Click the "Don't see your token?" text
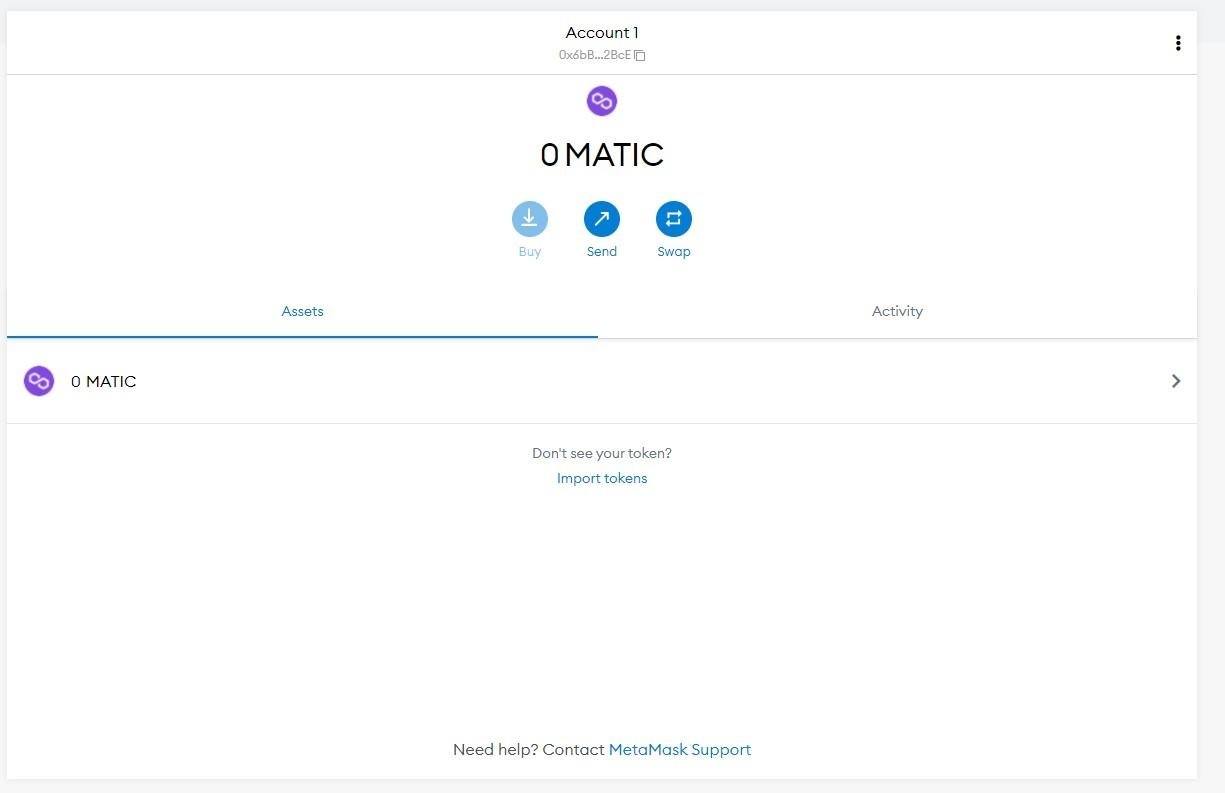The image size is (1225, 793). 602,453
